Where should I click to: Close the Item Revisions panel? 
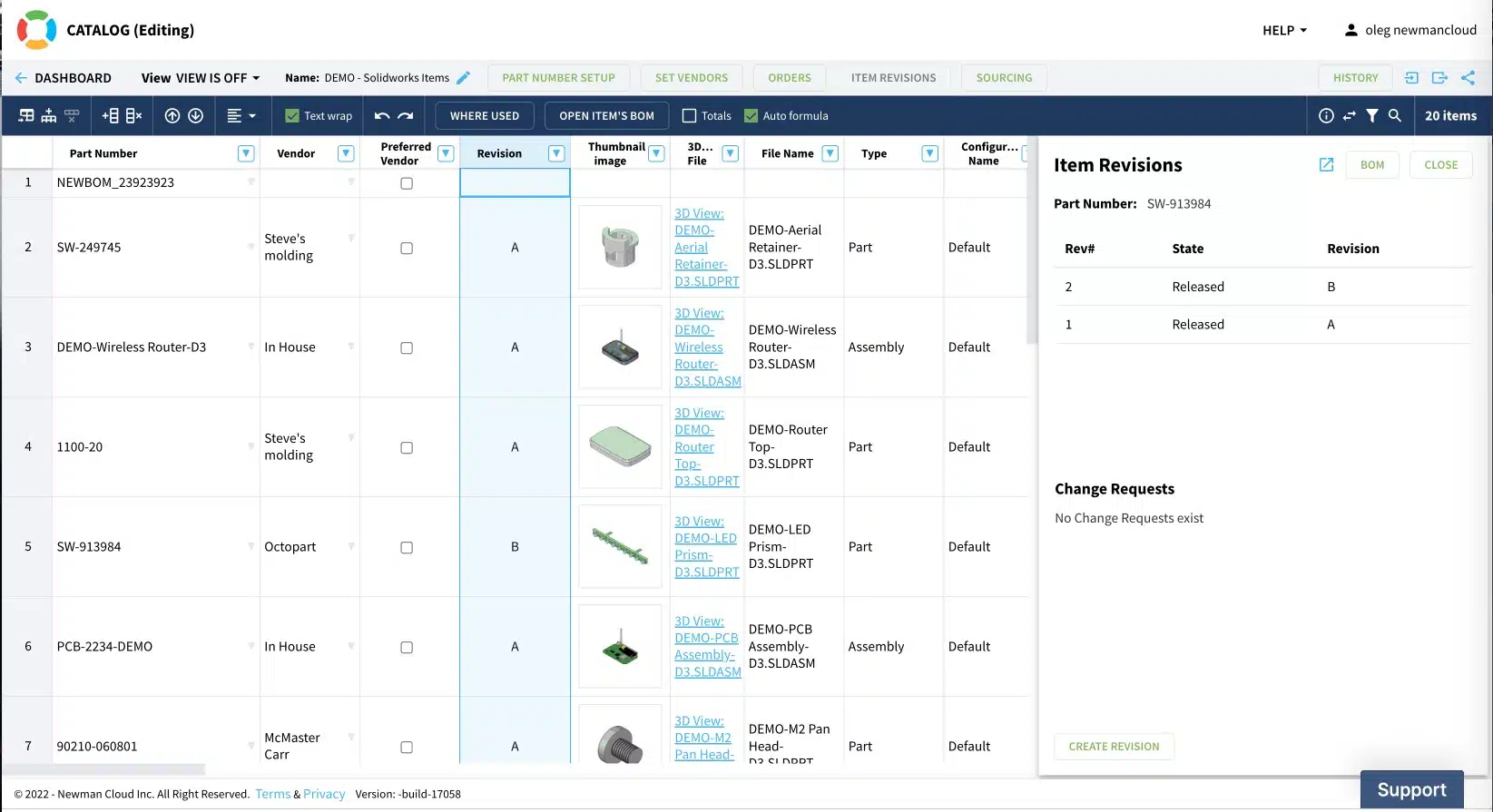[x=1440, y=165]
